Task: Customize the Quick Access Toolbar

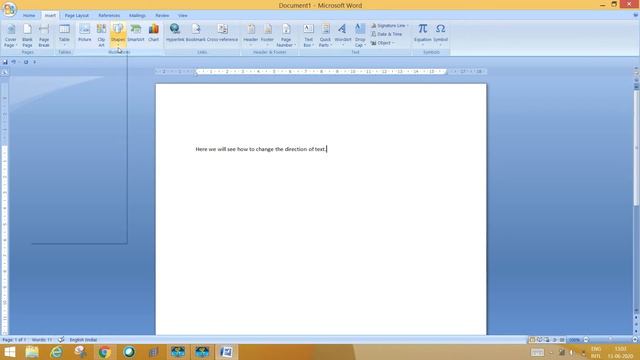Action: click(35, 62)
